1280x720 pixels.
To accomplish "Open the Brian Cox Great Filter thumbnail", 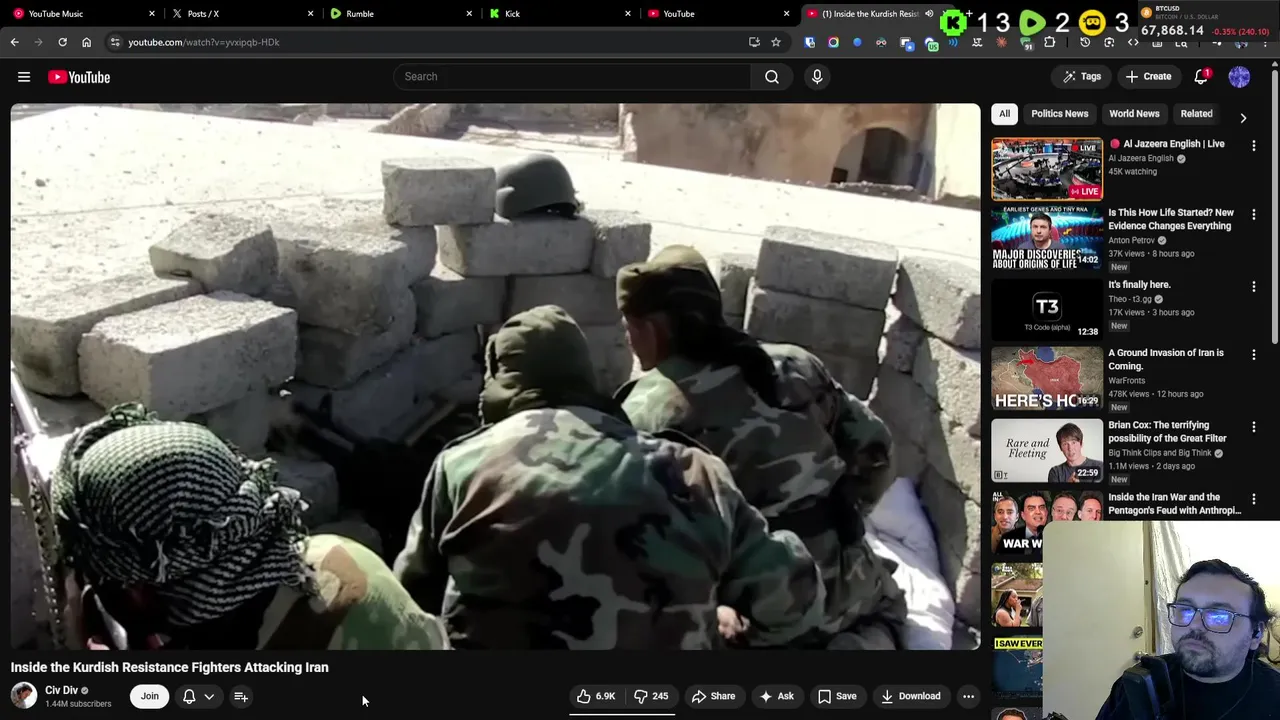I will tap(1047, 450).
